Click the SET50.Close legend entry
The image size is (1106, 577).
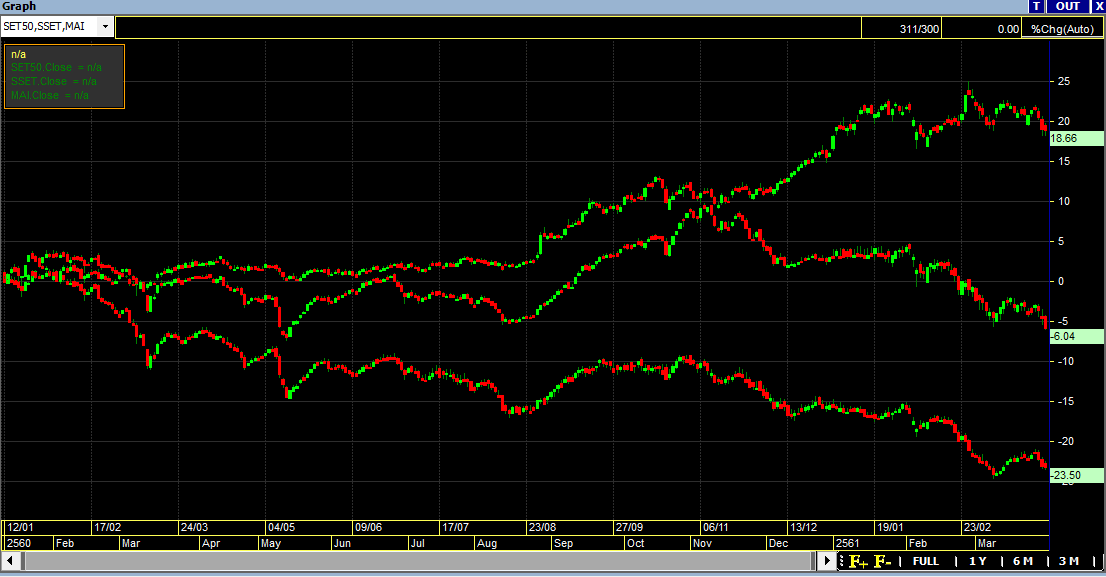tap(56, 68)
